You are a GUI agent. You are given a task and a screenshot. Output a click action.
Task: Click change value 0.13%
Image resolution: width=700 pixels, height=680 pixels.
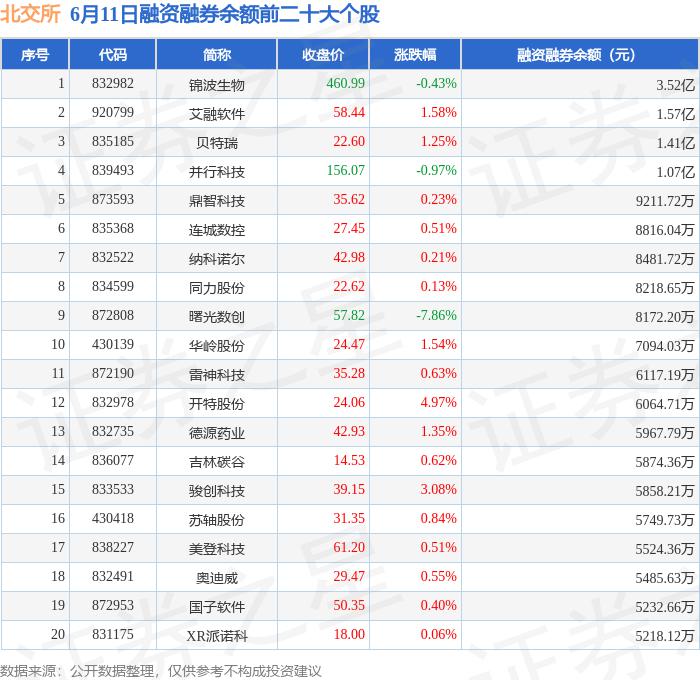click(x=438, y=287)
